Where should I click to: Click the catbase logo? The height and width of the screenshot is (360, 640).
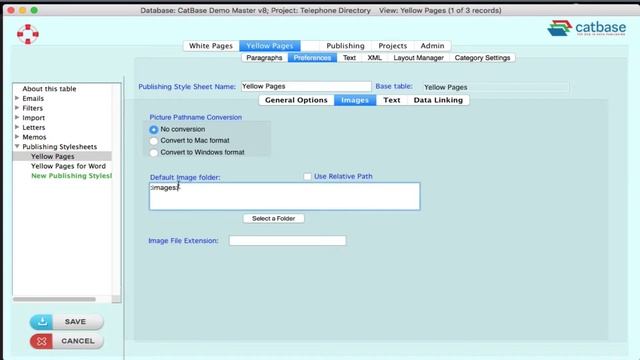587,28
